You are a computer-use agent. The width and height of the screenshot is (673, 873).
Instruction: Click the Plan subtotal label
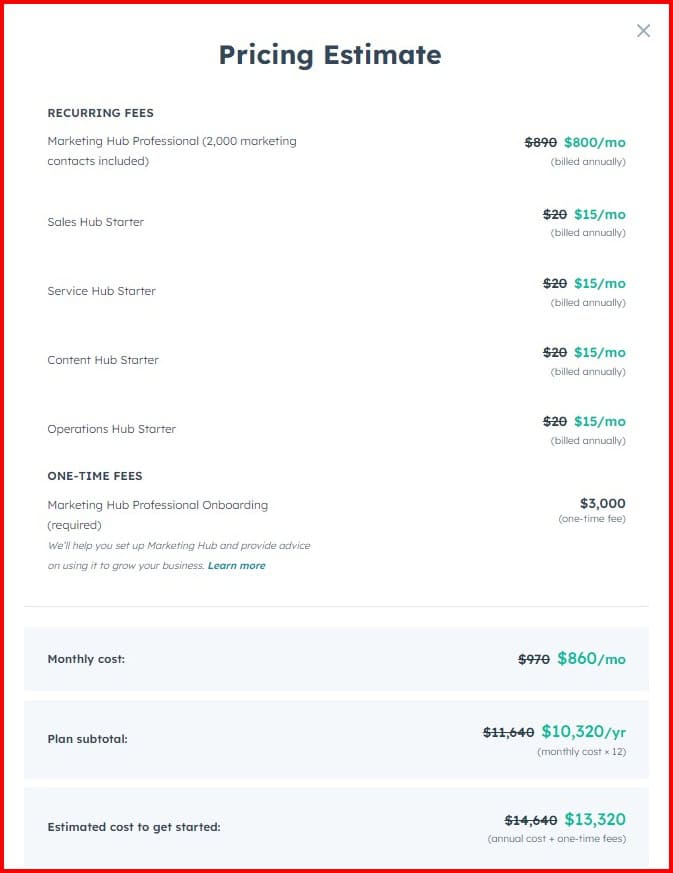87,739
